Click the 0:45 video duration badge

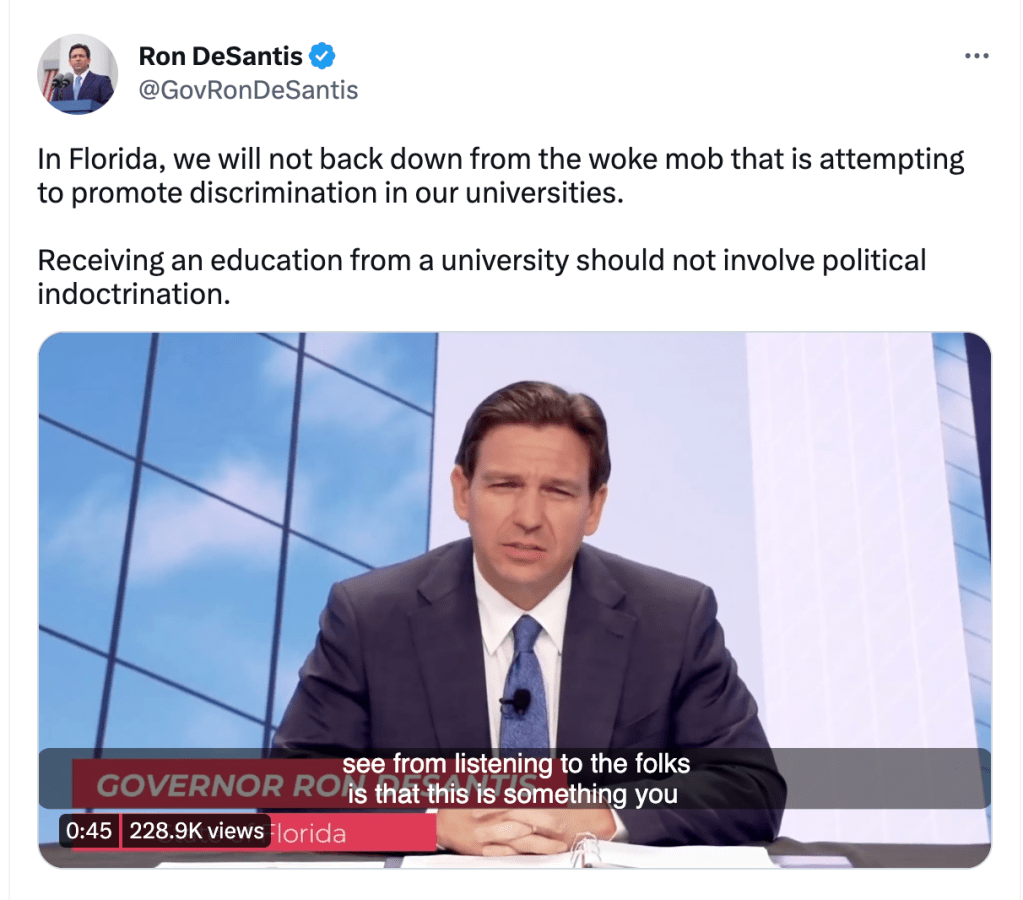click(89, 831)
